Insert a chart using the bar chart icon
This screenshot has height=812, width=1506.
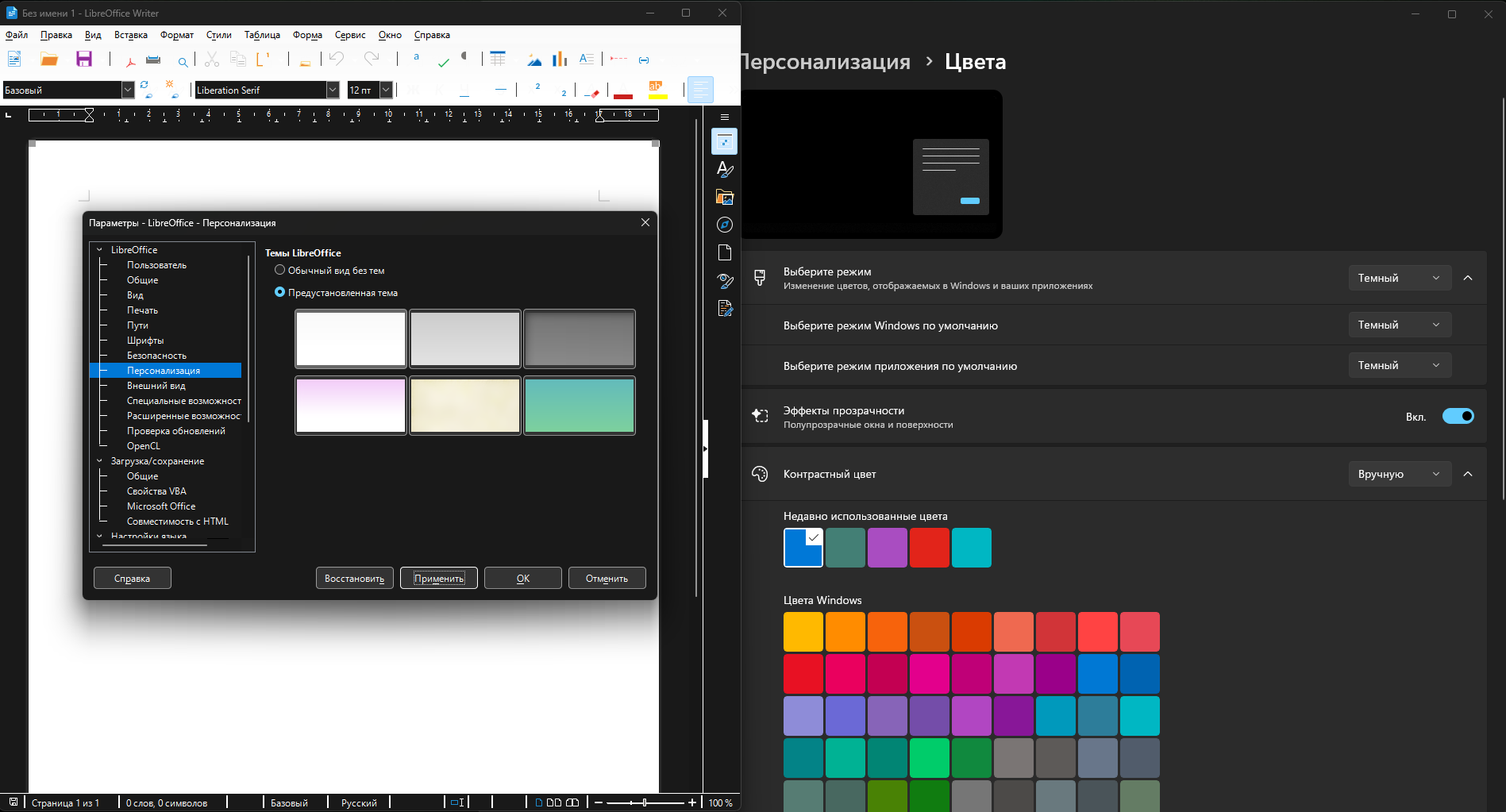(560, 59)
